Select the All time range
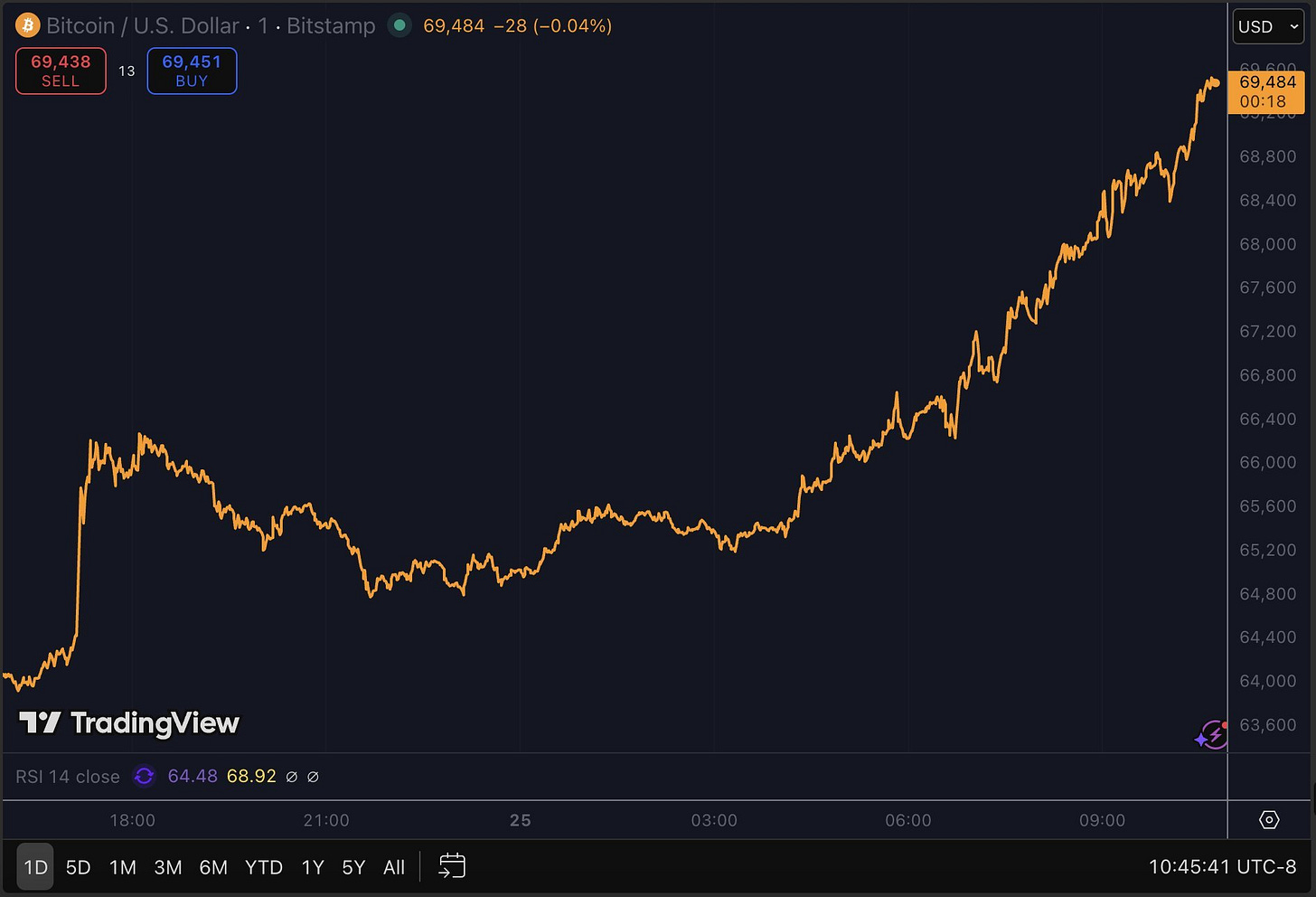The width and height of the screenshot is (1316, 897). 394,867
